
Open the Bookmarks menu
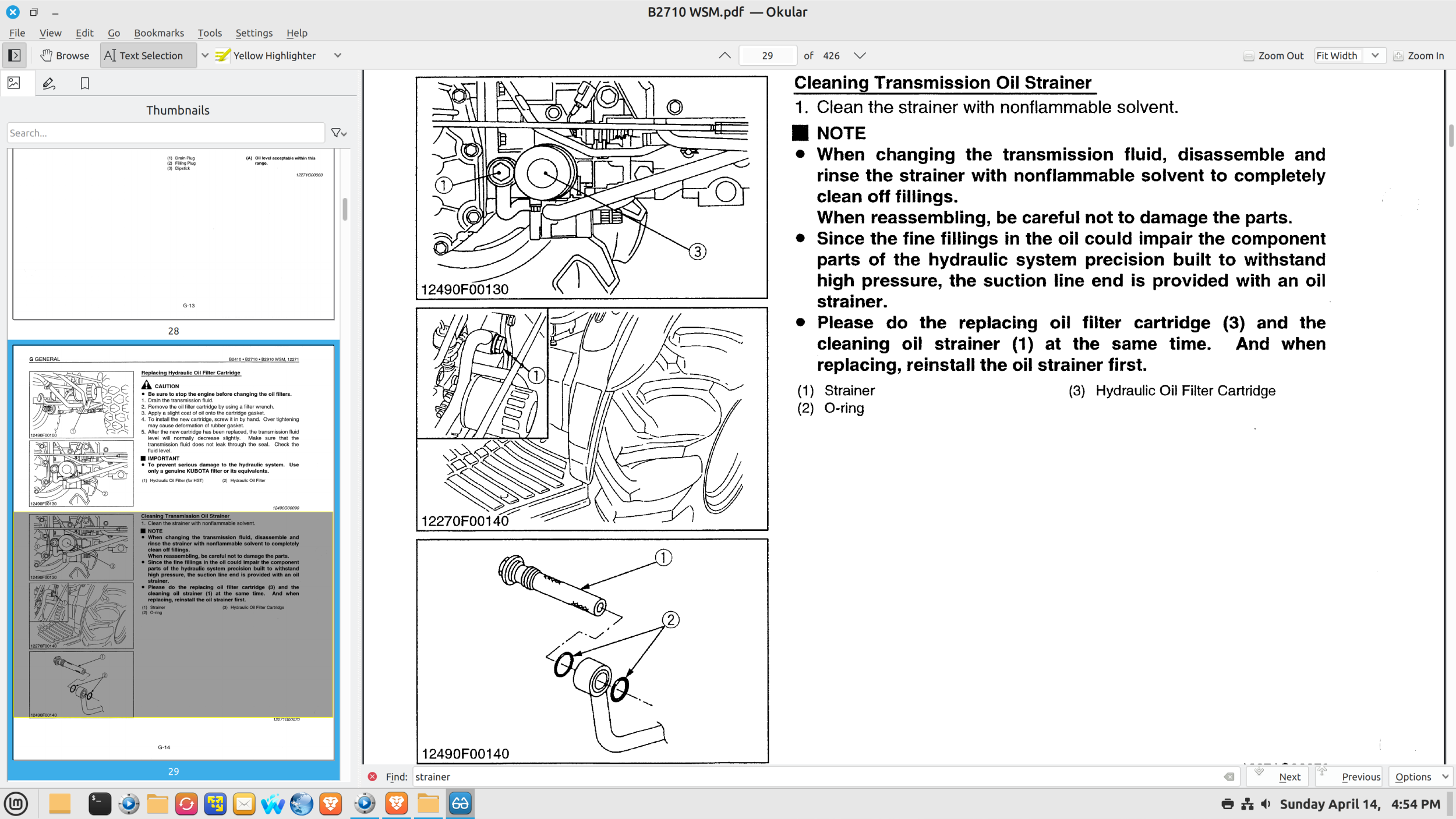coord(158,33)
